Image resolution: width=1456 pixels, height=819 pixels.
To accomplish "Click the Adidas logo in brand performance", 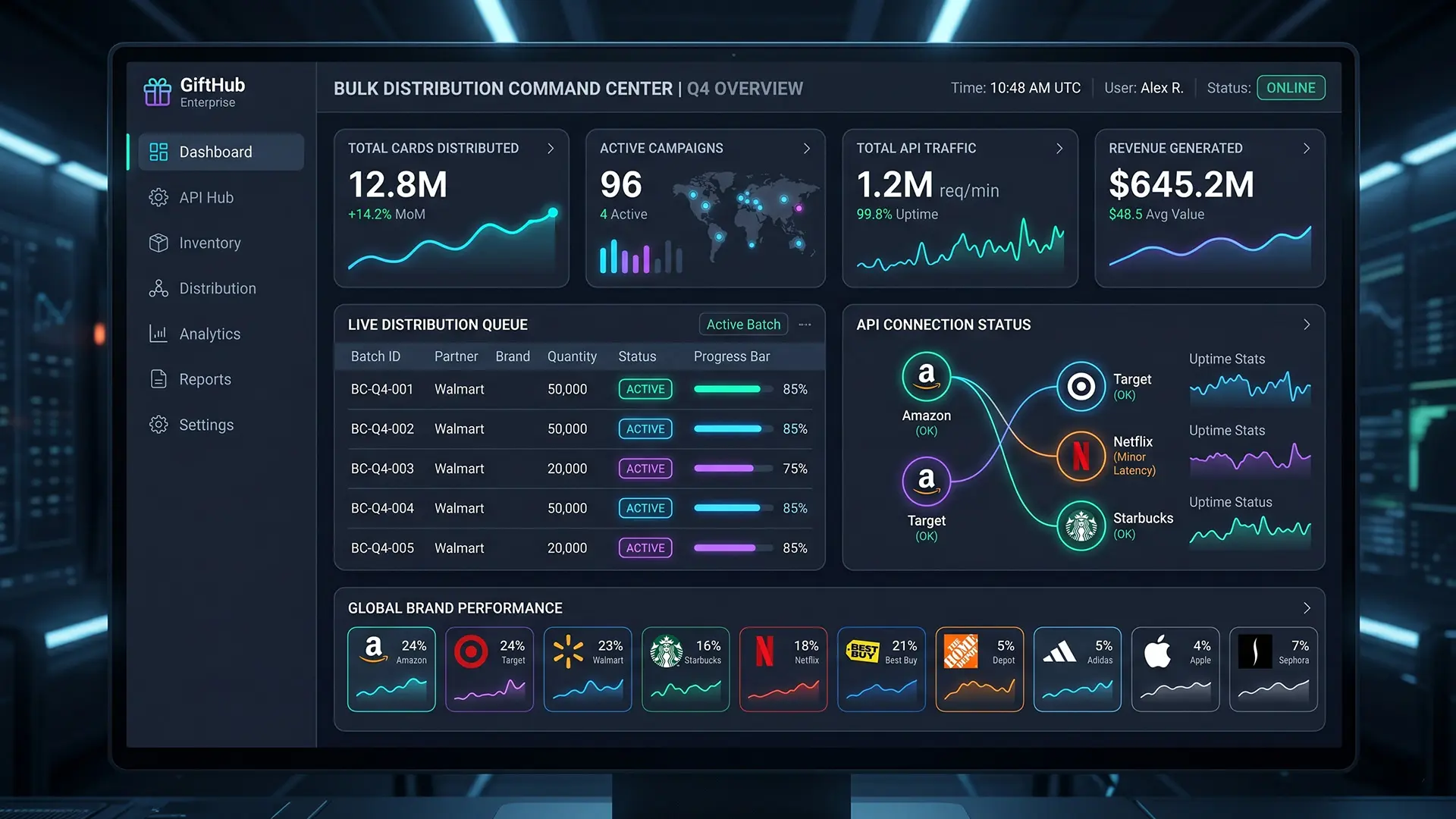I will [1059, 651].
